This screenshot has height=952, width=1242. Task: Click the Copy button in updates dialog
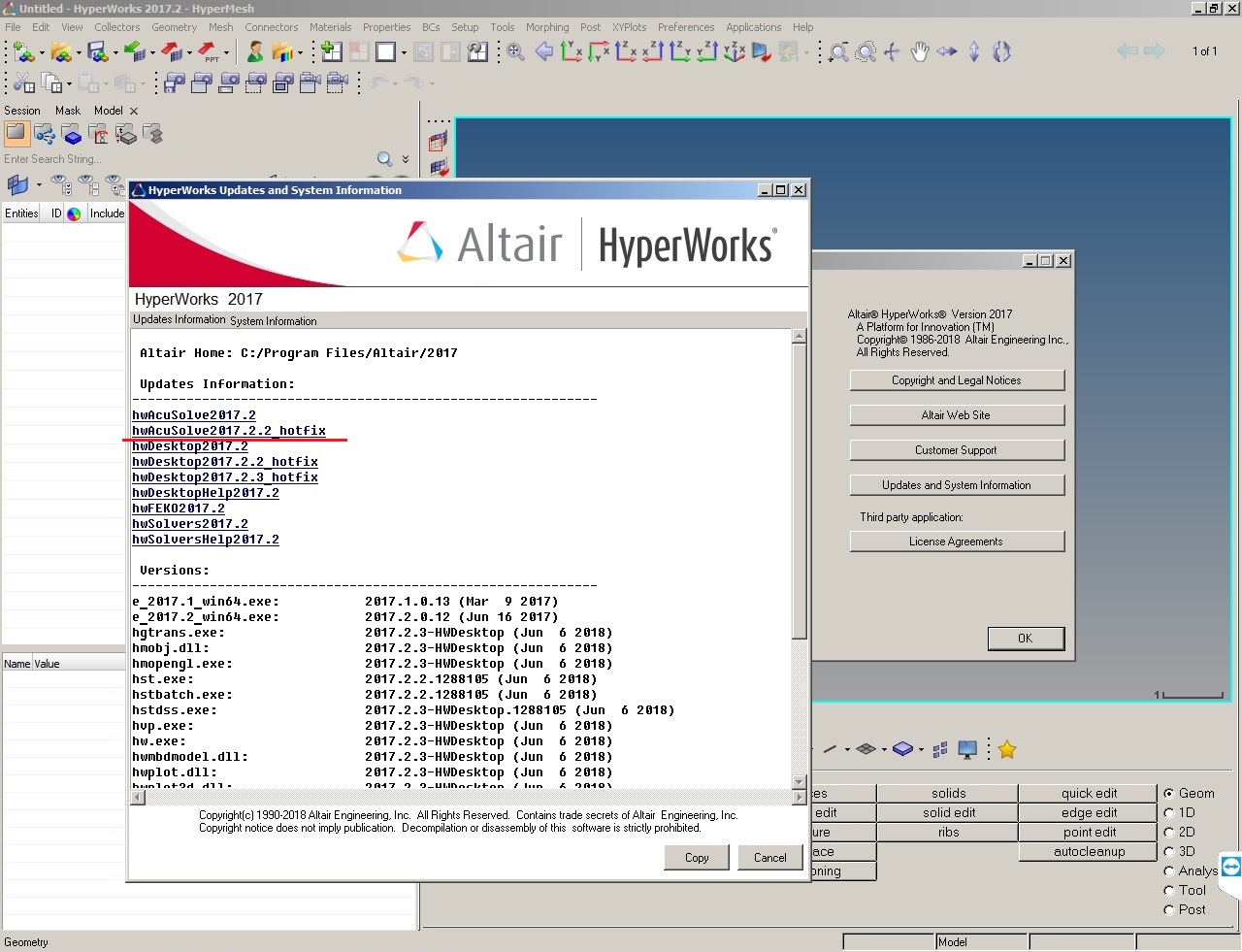(x=697, y=858)
